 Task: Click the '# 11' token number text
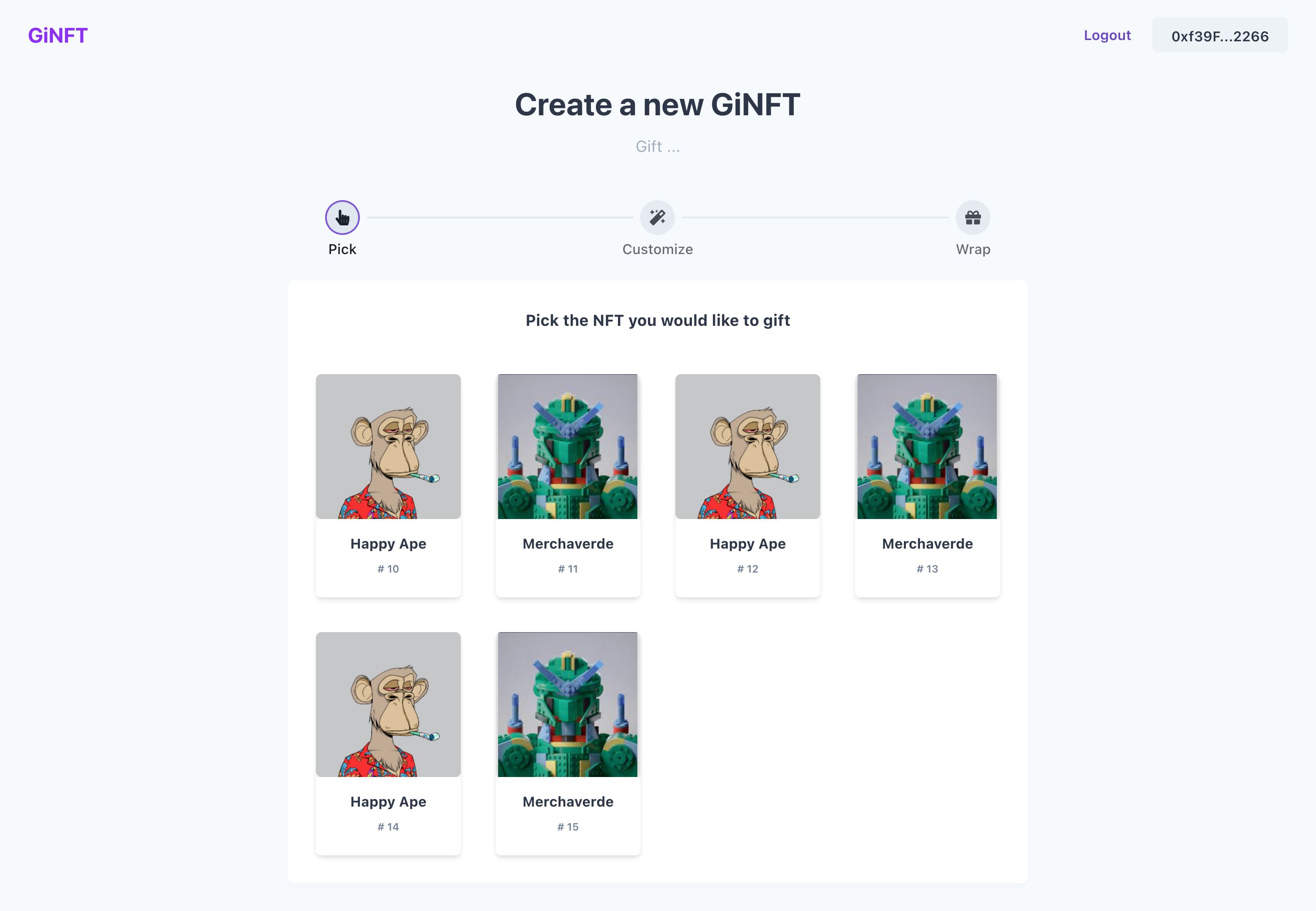tap(567, 569)
